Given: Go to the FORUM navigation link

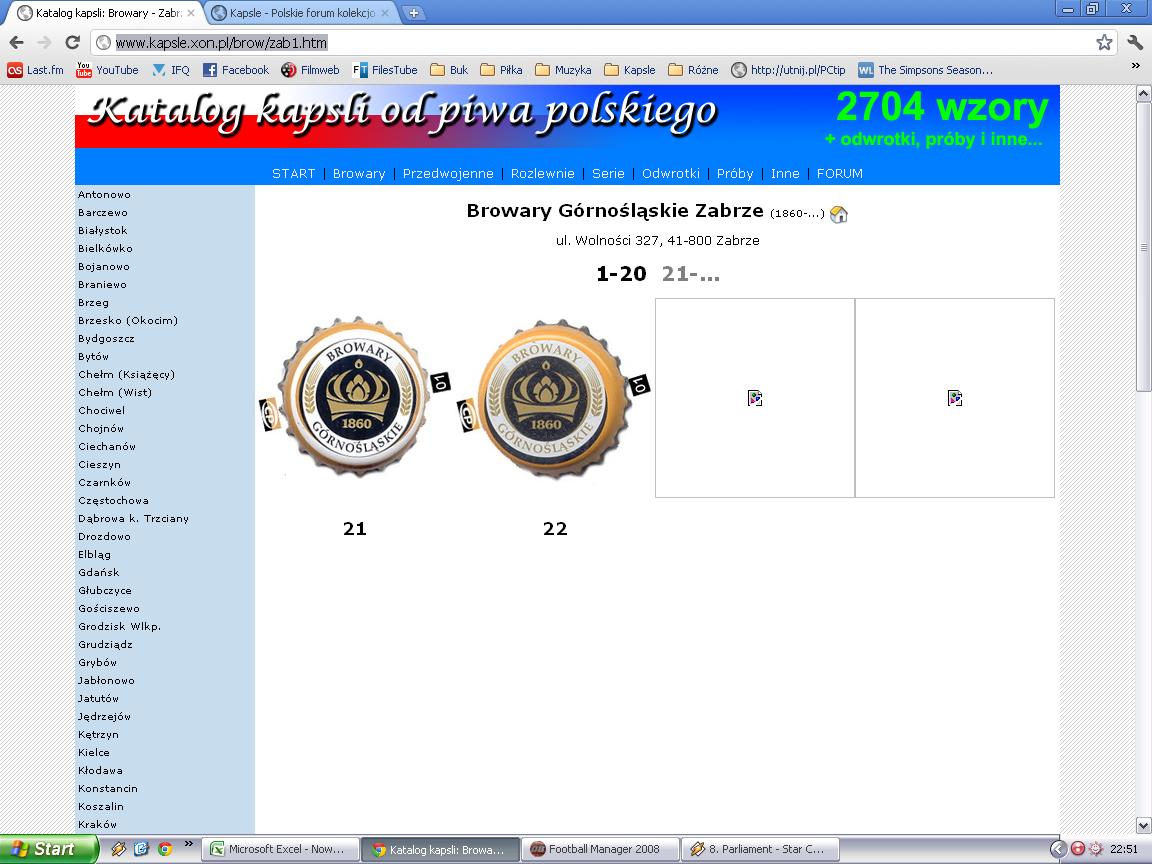Looking at the screenshot, I should coord(839,173).
